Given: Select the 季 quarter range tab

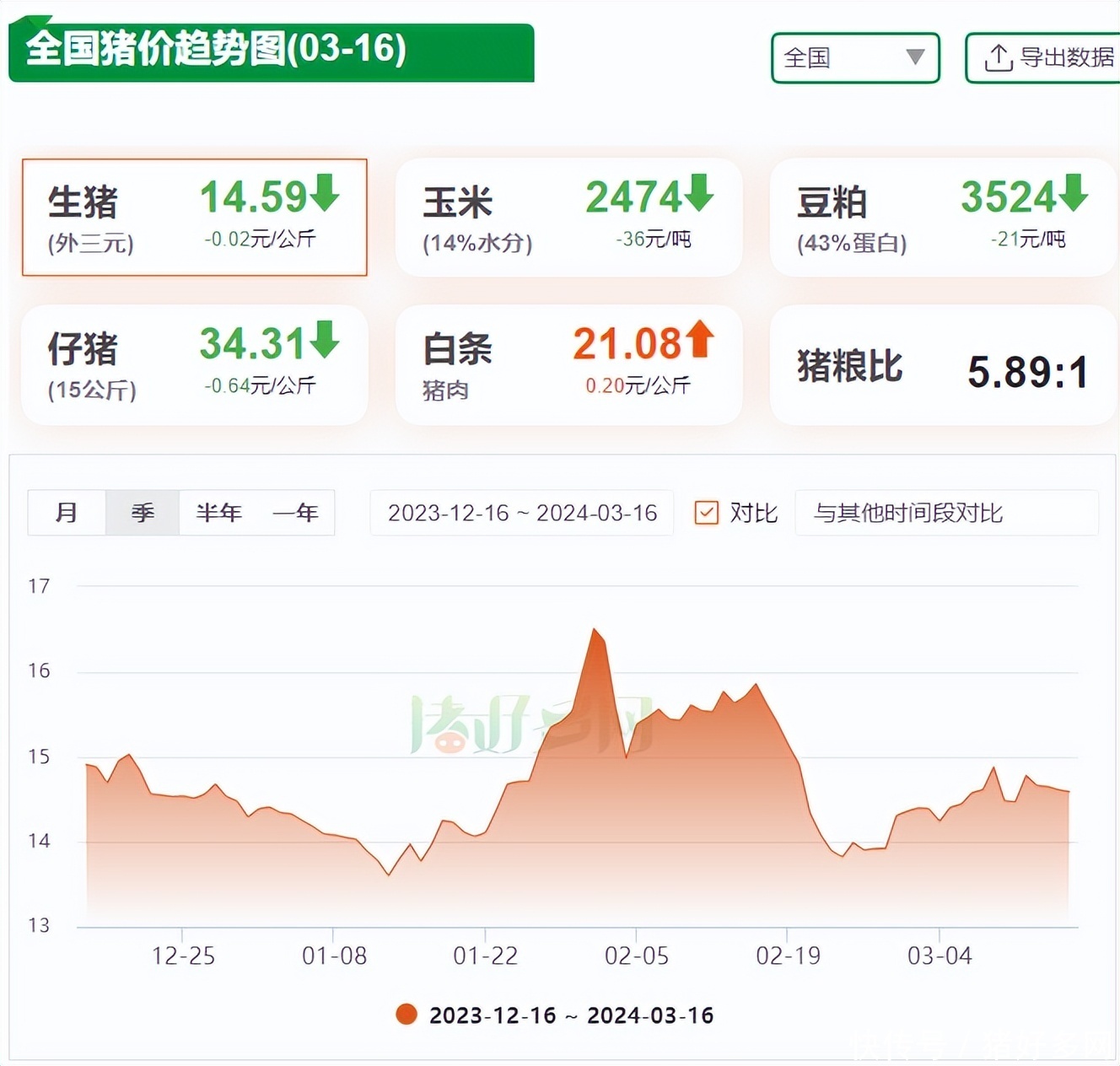Looking at the screenshot, I should pyautogui.click(x=143, y=513).
